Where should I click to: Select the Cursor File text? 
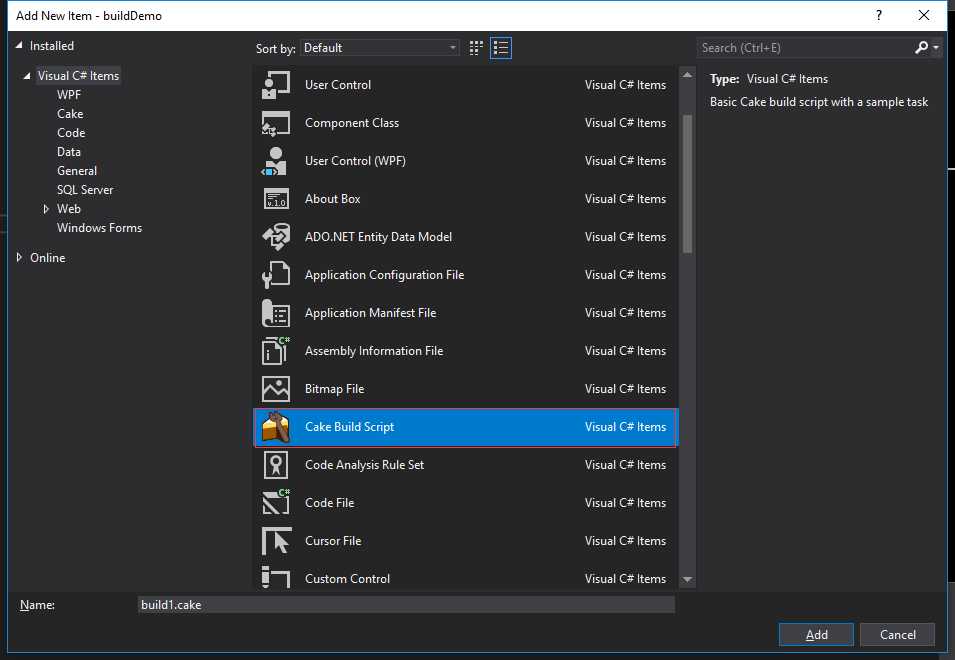(x=333, y=541)
